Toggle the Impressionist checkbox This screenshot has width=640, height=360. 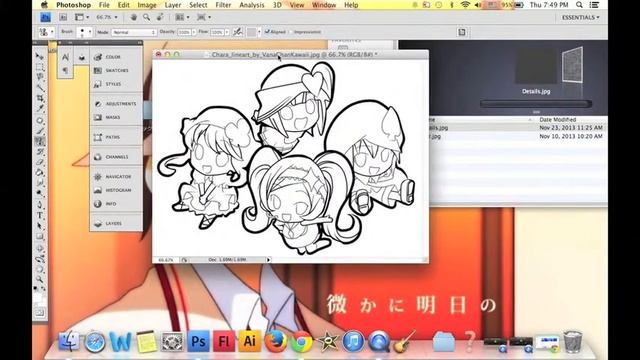click(x=291, y=32)
